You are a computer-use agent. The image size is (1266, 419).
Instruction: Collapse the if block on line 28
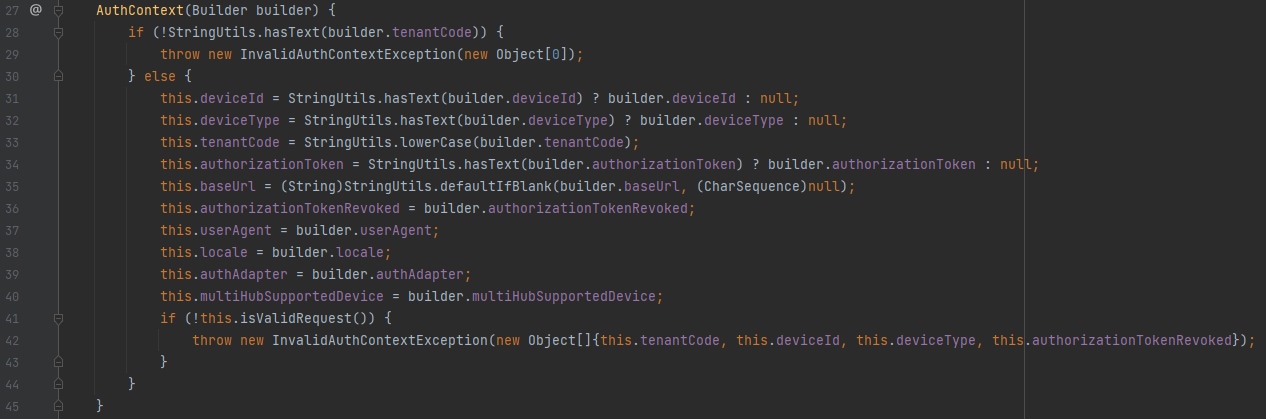(59, 32)
